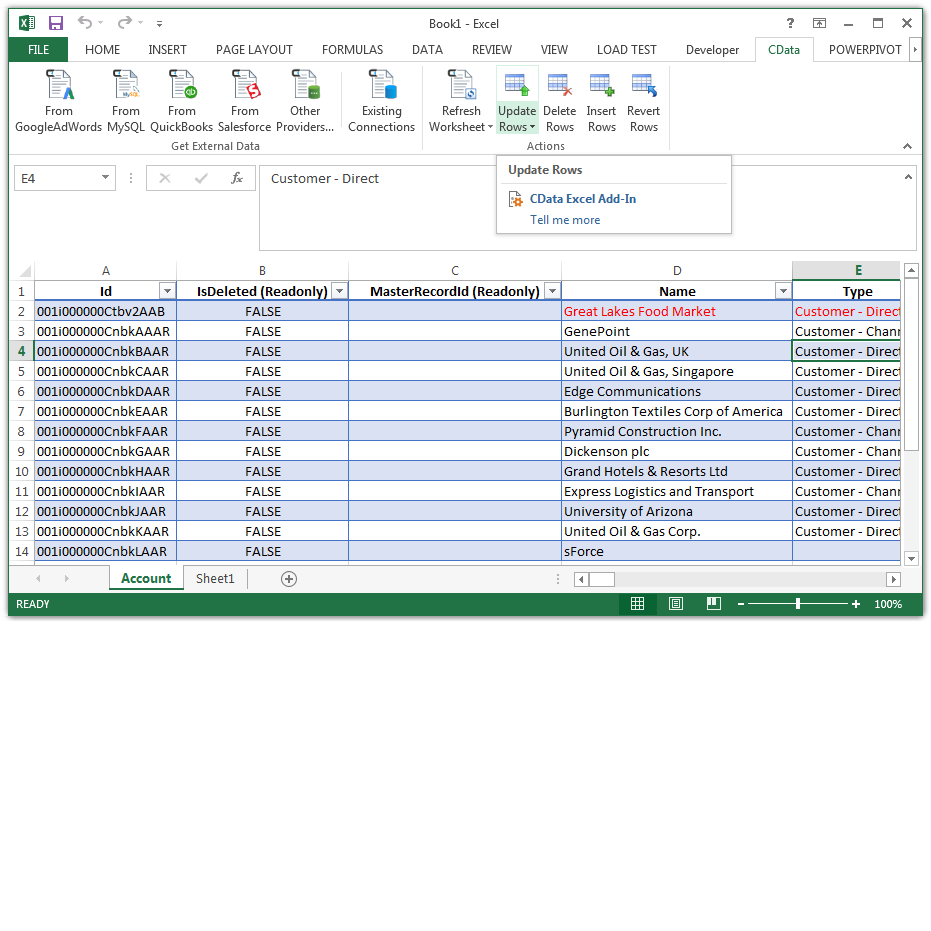Open Existing Connections in the ribbon

click(381, 101)
